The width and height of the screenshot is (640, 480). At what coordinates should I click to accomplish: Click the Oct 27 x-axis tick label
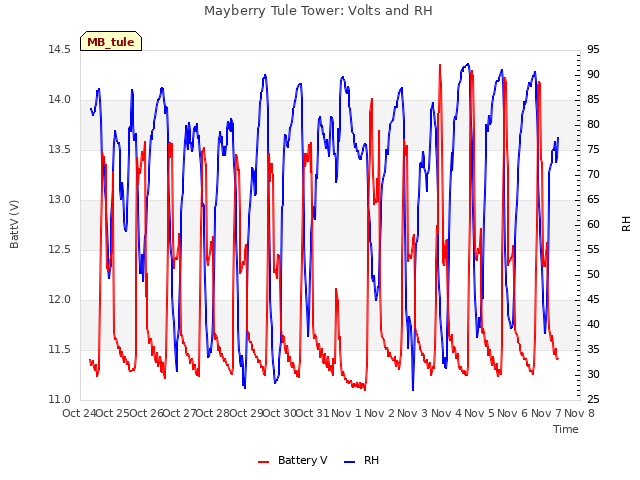(180, 413)
